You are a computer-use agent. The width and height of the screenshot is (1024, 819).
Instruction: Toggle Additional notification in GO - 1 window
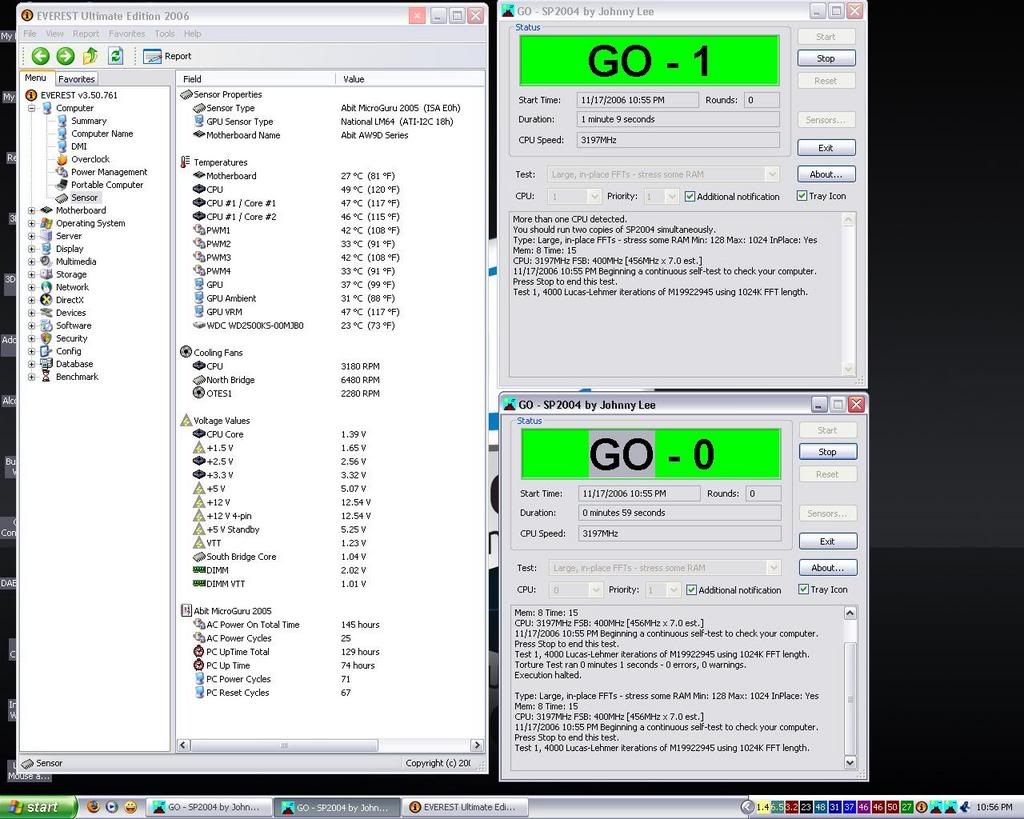pos(690,196)
